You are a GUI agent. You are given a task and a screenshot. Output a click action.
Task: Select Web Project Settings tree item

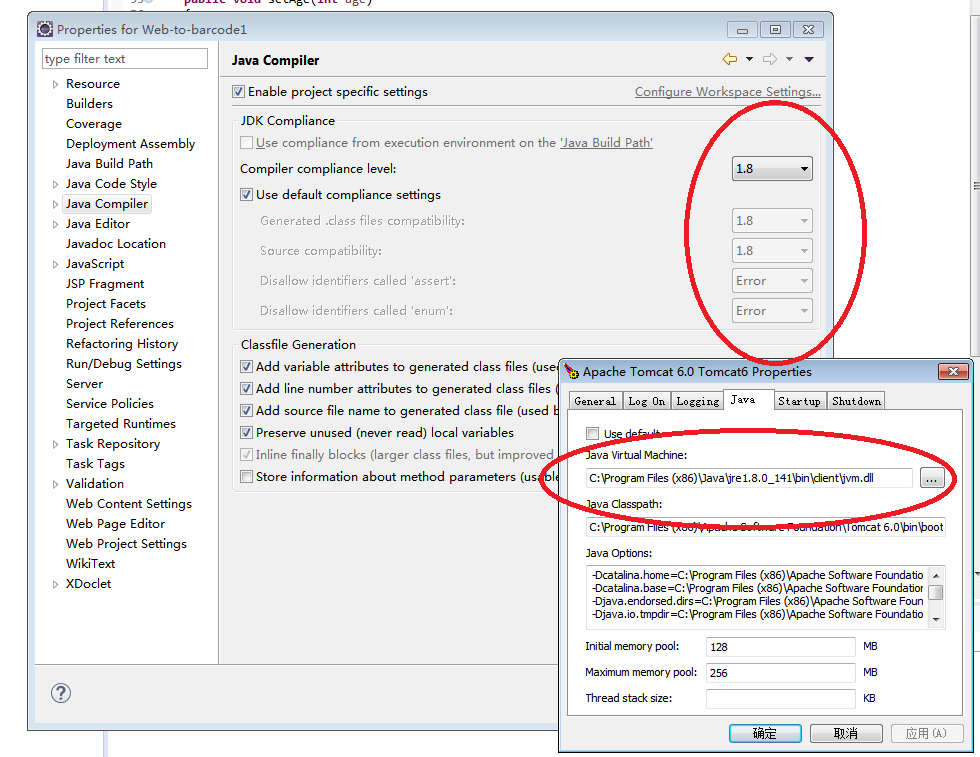(126, 544)
